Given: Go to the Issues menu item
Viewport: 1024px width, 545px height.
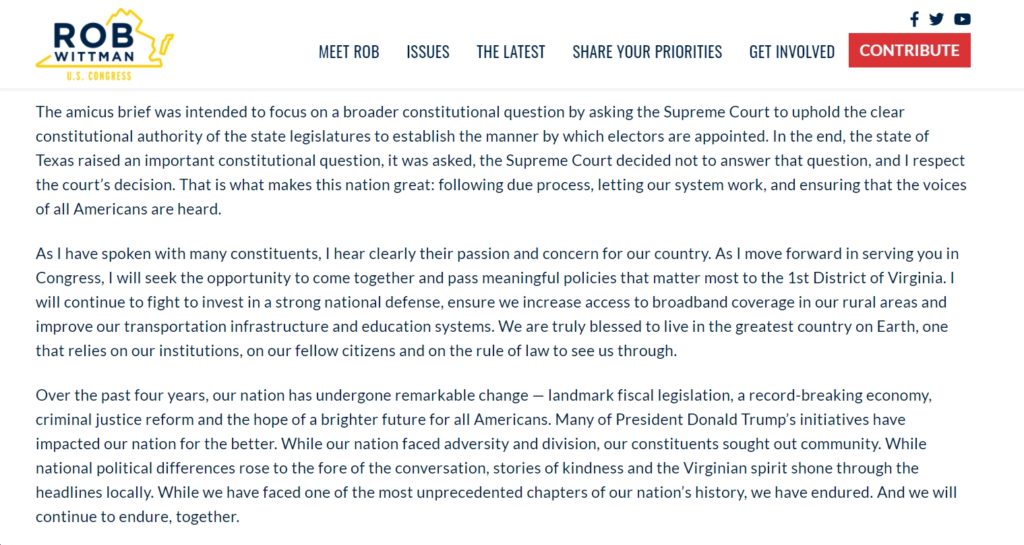Looking at the screenshot, I should tap(428, 52).
